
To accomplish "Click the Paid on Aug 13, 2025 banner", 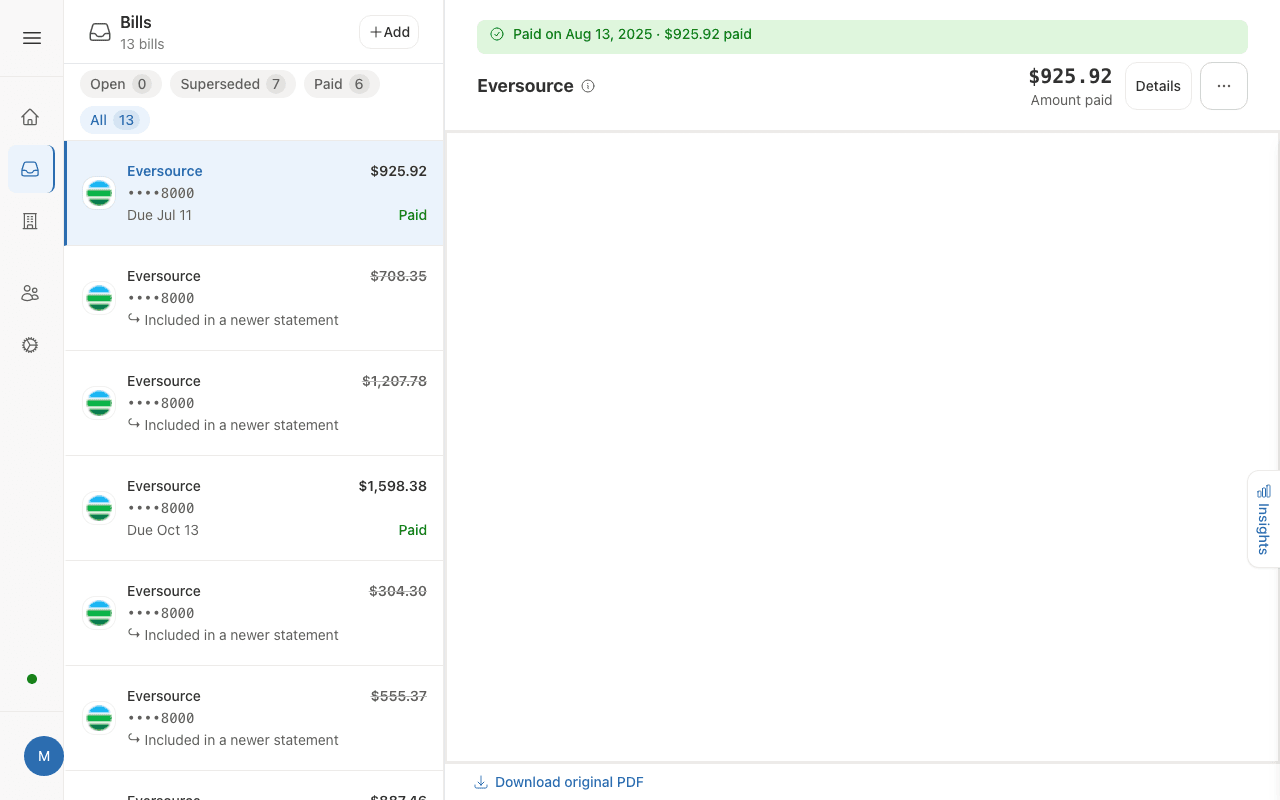I will [x=862, y=36].
